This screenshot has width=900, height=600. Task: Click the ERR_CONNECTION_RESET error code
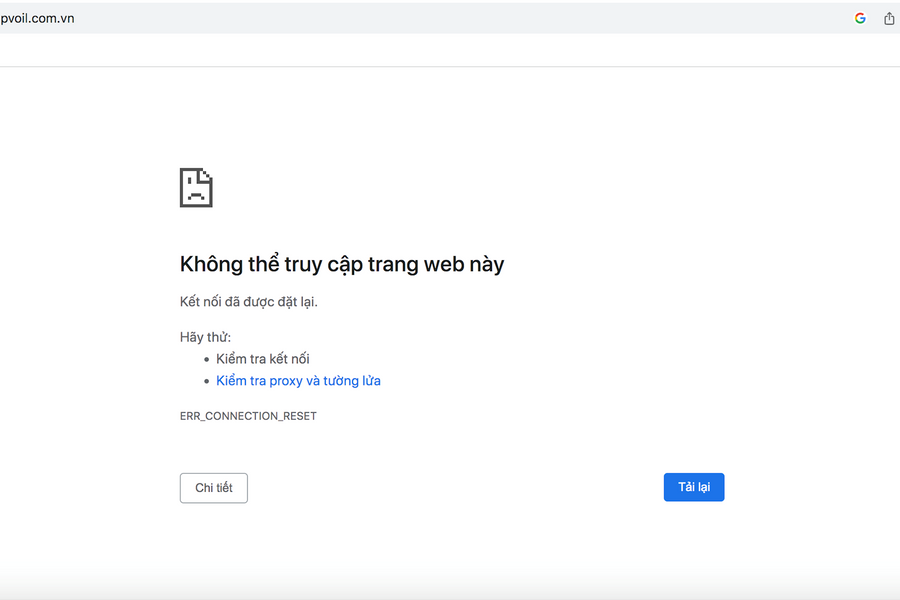248,416
